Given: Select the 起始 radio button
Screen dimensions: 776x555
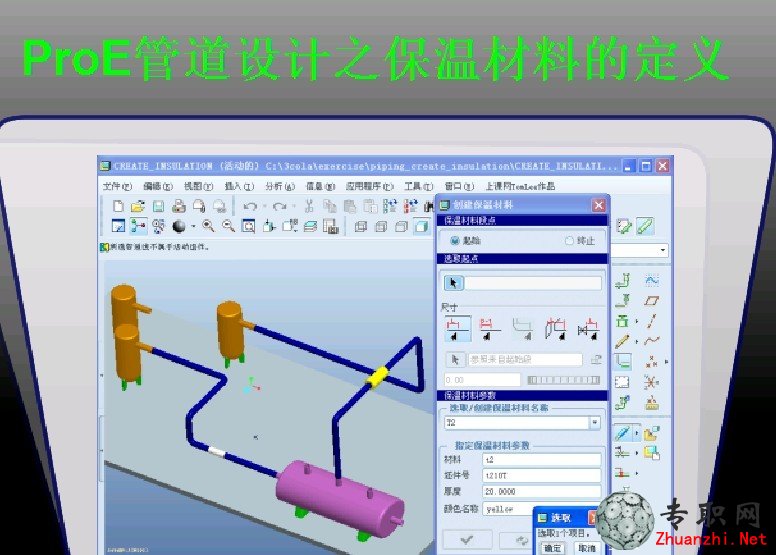Looking at the screenshot, I should 455,241.
